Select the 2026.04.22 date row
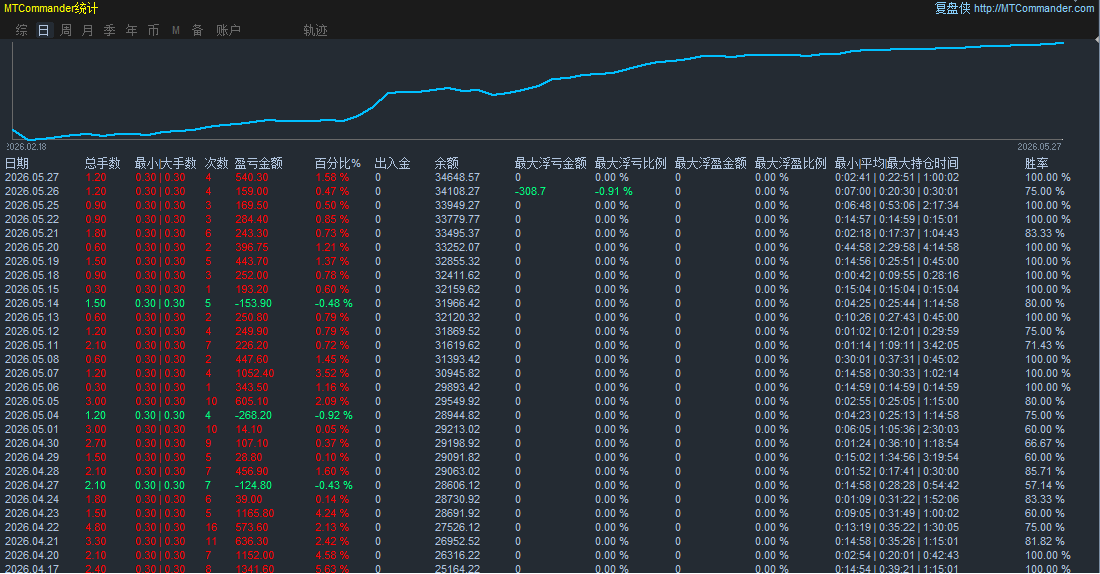This screenshot has height=574, width=1100. click(x=32, y=528)
